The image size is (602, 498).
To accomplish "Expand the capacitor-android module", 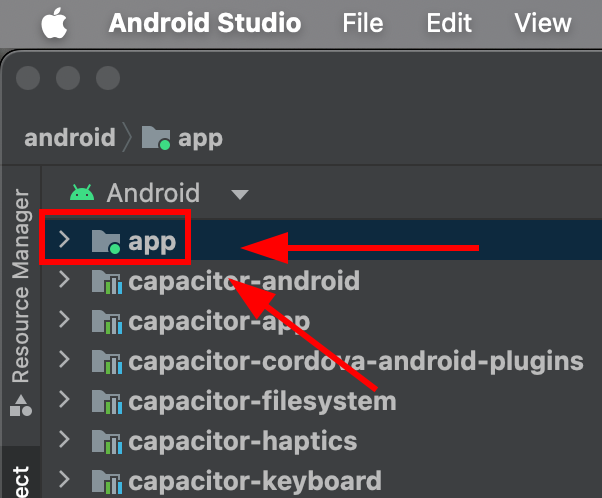I will tap(65, 280).
